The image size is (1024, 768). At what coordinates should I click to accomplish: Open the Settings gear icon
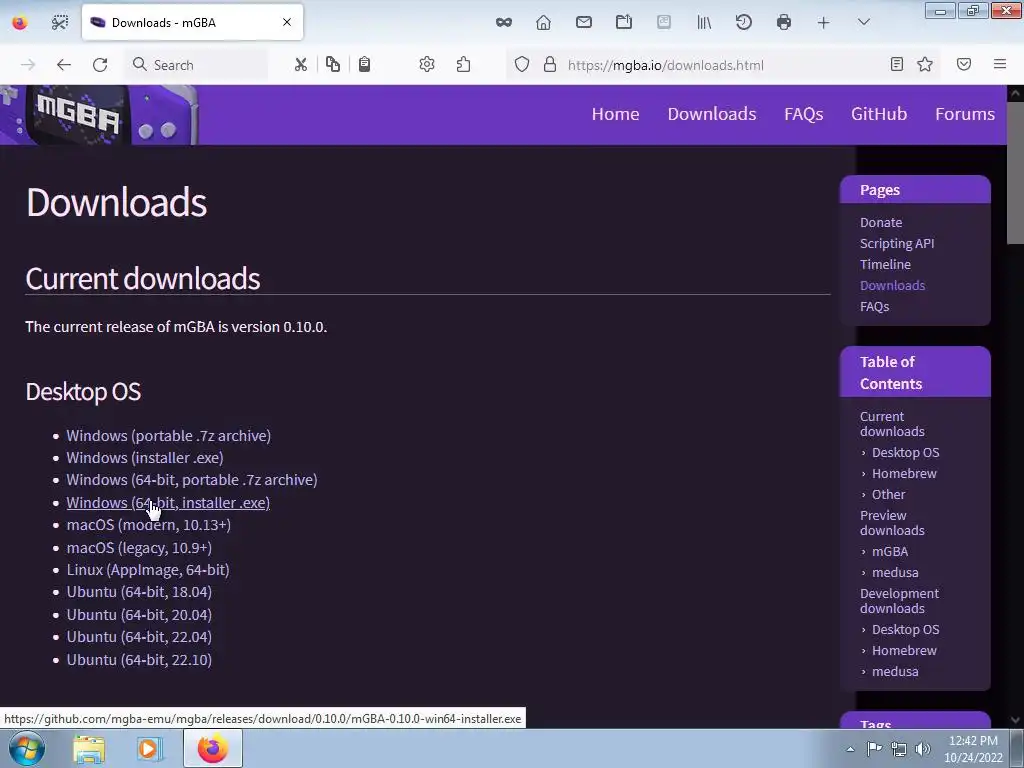(x=427, y=65)
